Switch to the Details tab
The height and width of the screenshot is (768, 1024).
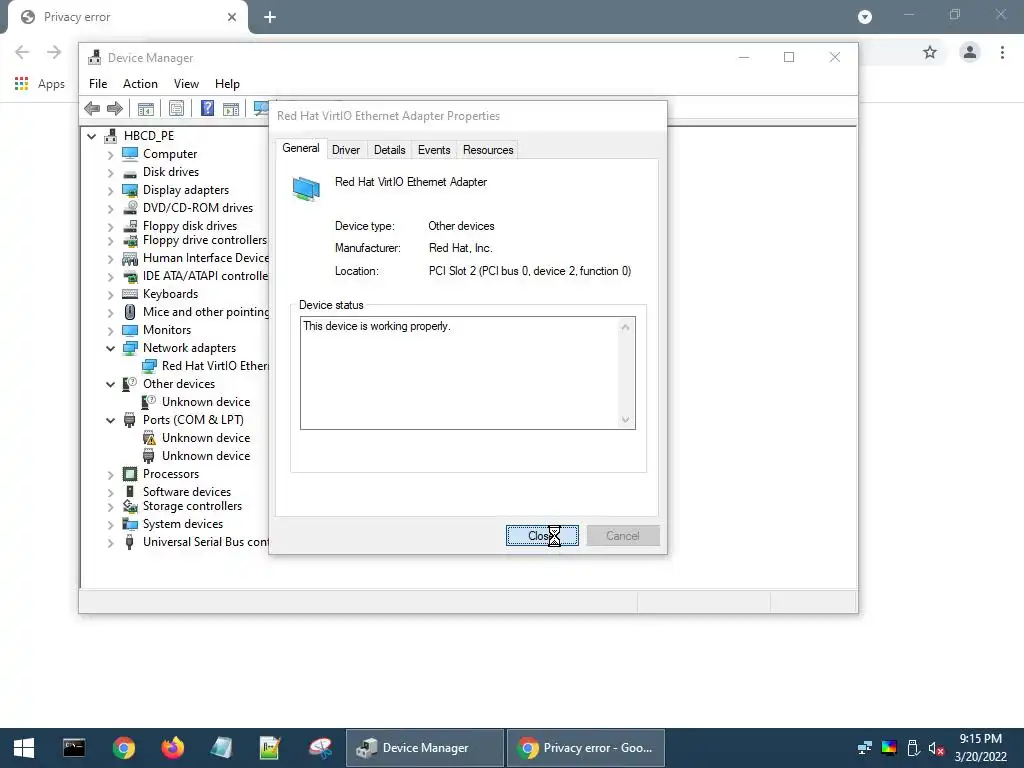389,150
